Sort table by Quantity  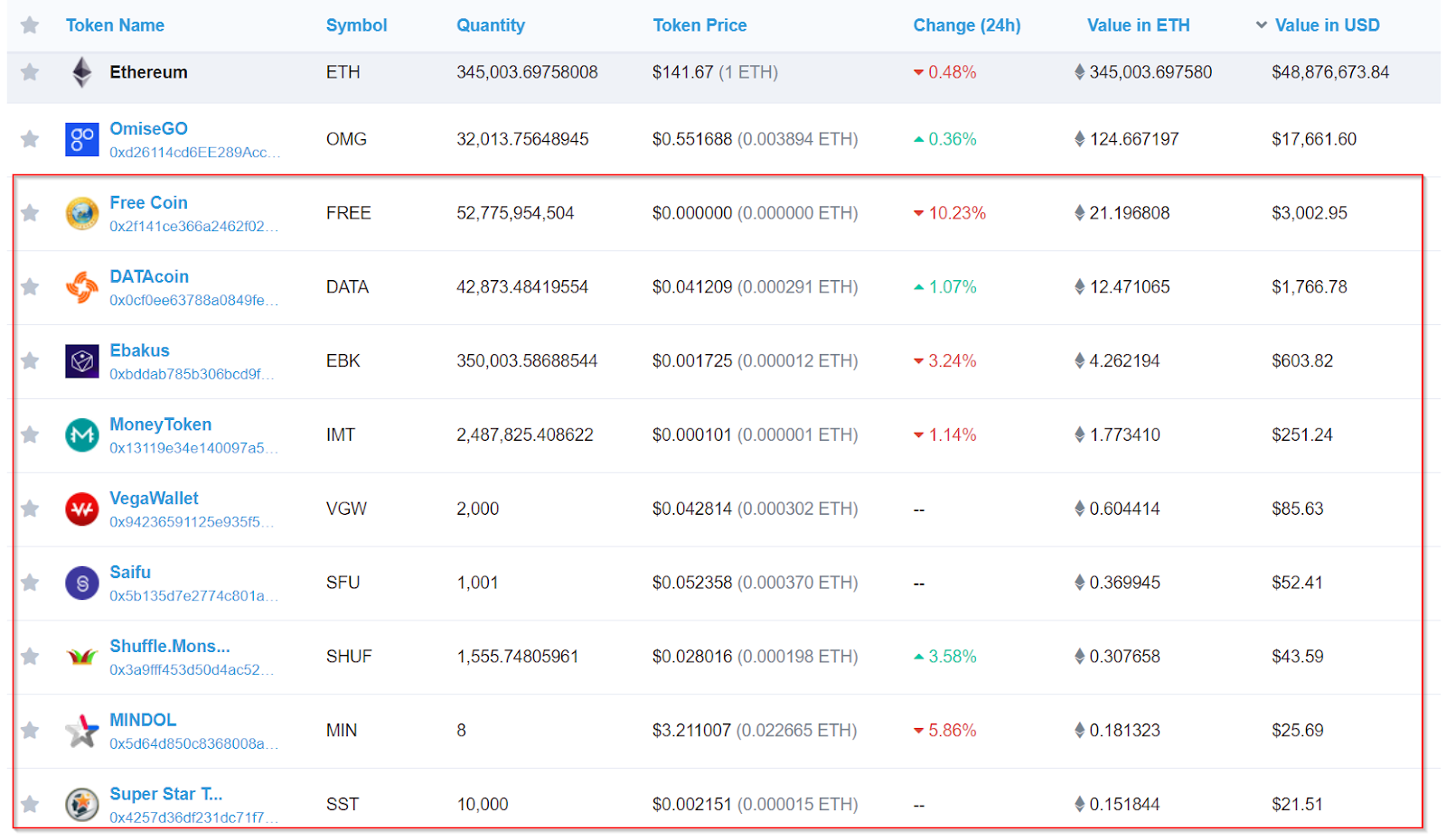tap(491, 25)
